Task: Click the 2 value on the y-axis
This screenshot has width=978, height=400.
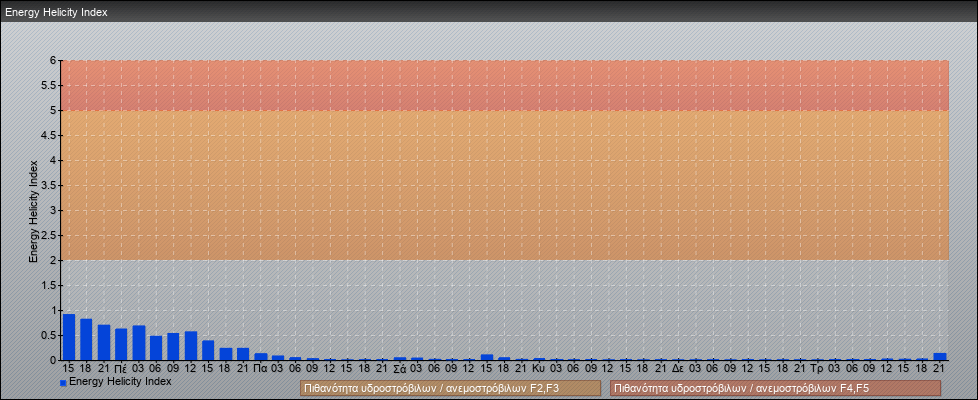Action: click(54, 260)
